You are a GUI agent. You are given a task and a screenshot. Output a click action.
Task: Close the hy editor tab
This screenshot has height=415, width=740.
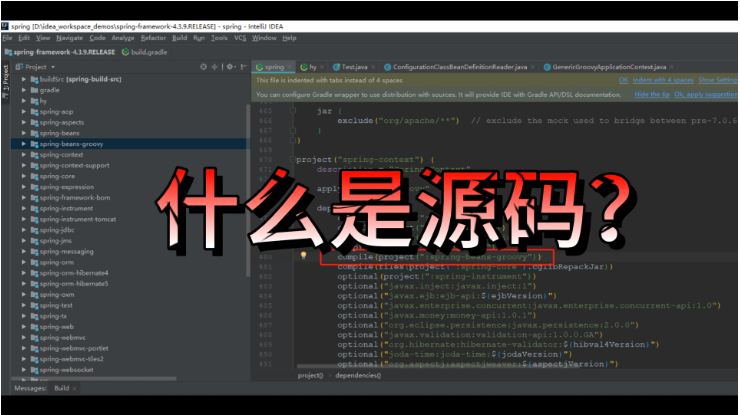(322, 67)
